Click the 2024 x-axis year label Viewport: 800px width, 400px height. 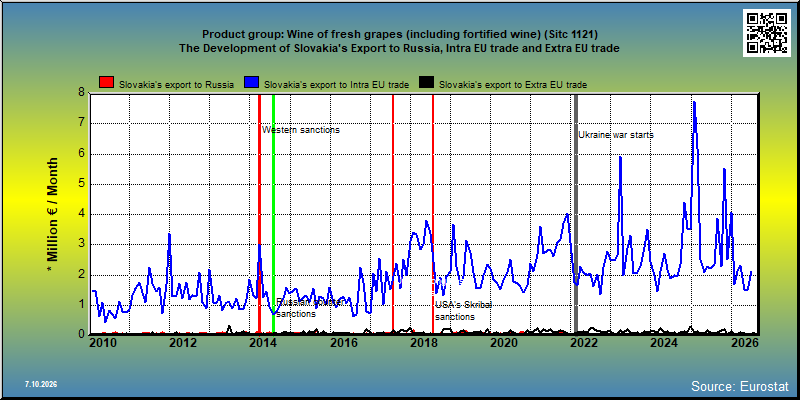tap(663, 342)
